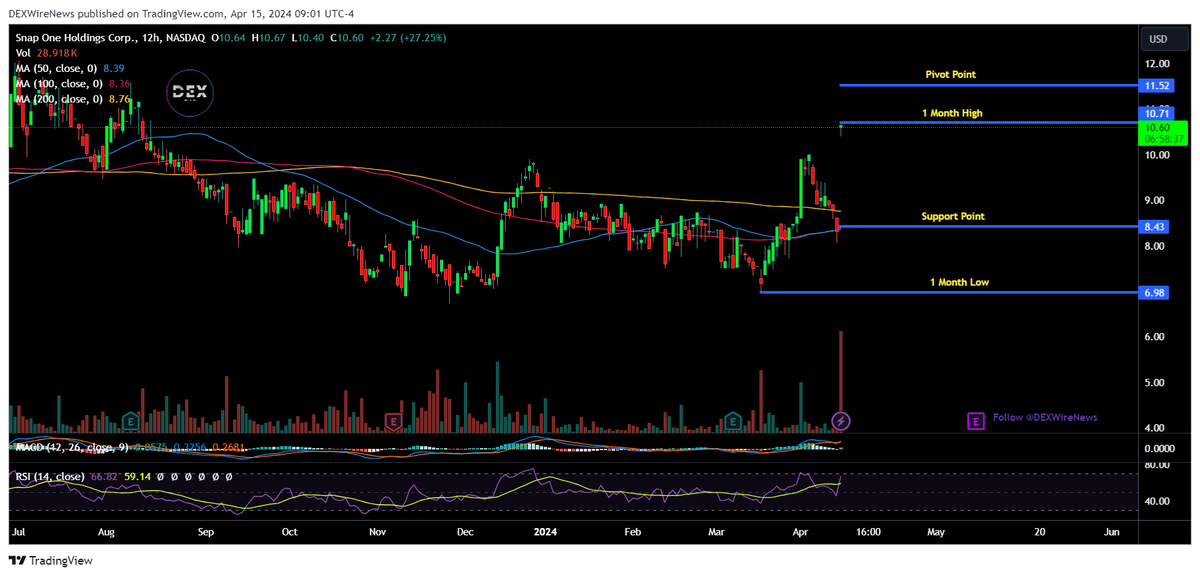Click the Jul label on time axis

[x=17, y=532]
